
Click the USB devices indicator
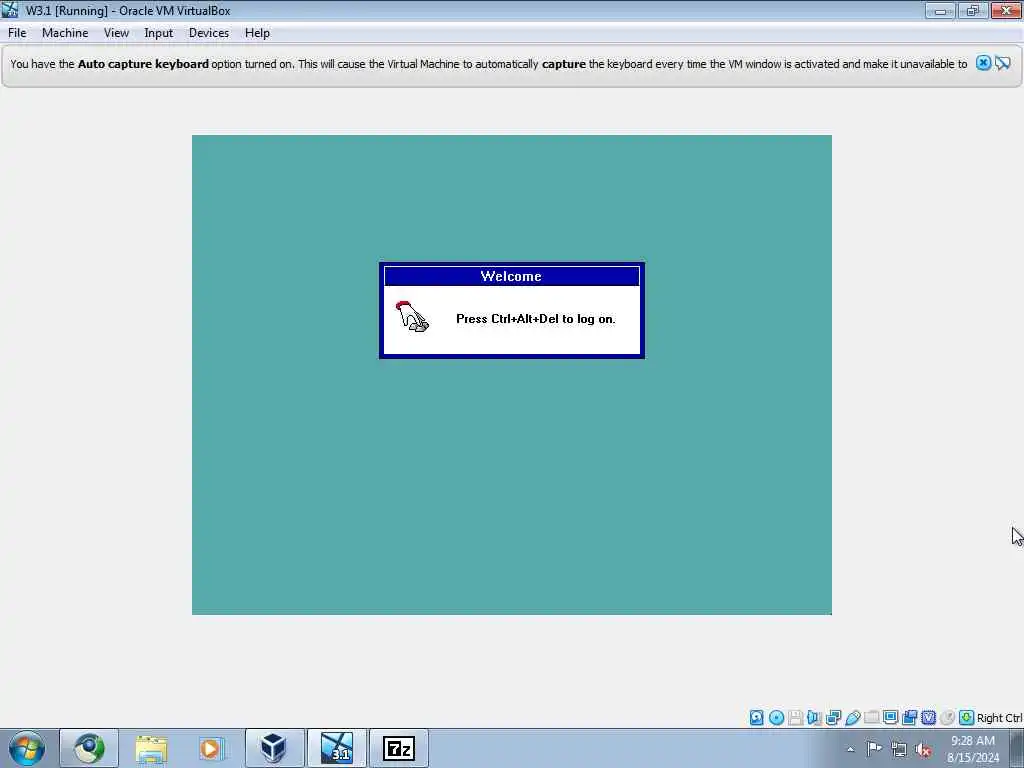pyautogui.click(x=852, y=718)
